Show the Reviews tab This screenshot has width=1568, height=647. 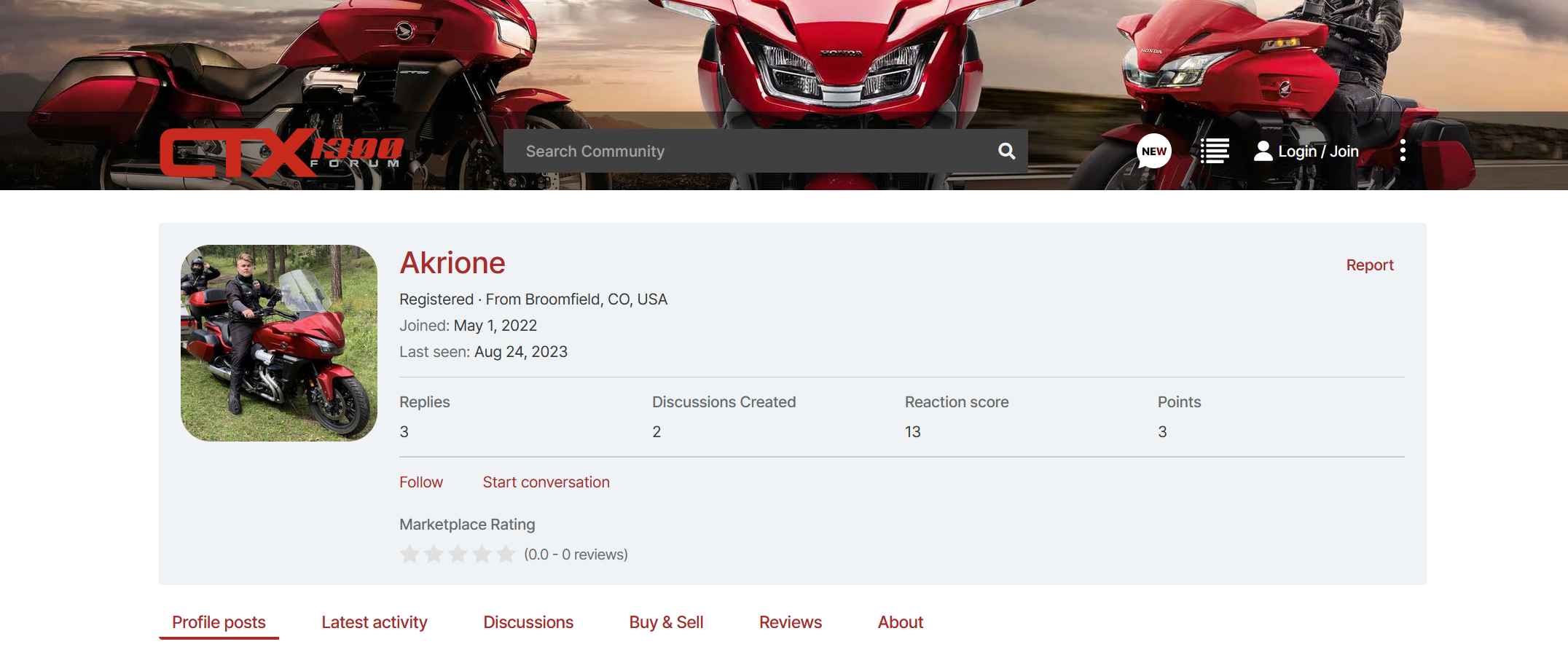[790, 622]
